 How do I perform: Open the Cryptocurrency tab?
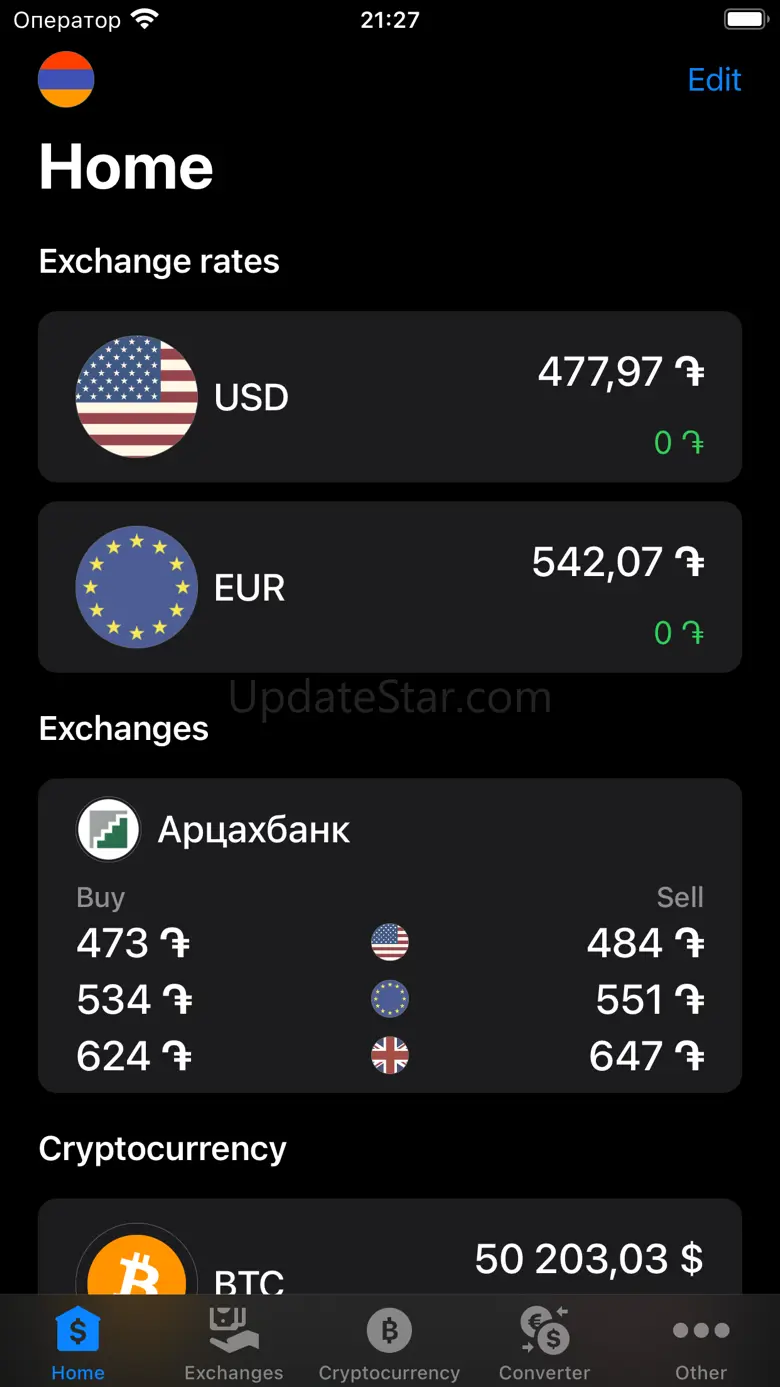[x=389, y=1344]
